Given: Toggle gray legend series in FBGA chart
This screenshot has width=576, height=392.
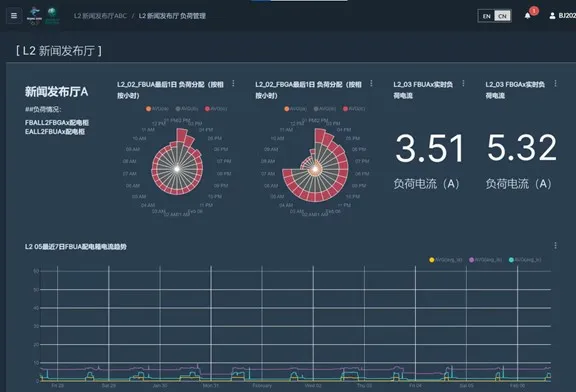Looking at the screenshot, I should (325, 109).
